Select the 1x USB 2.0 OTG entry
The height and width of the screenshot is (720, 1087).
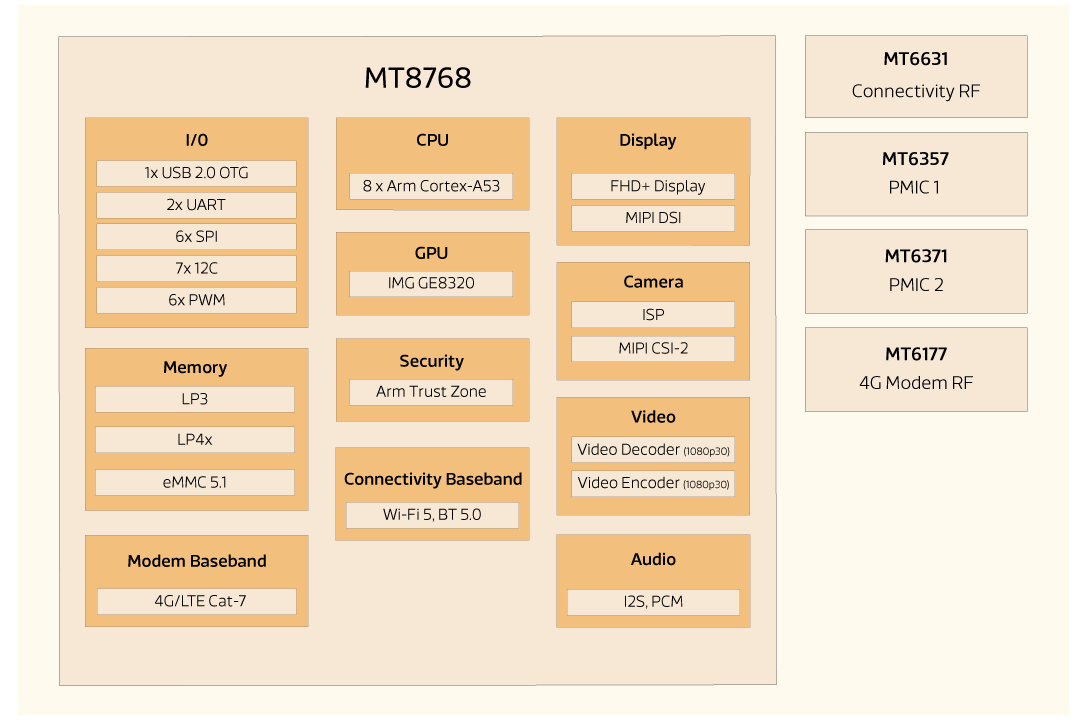(x=195, y=172)
